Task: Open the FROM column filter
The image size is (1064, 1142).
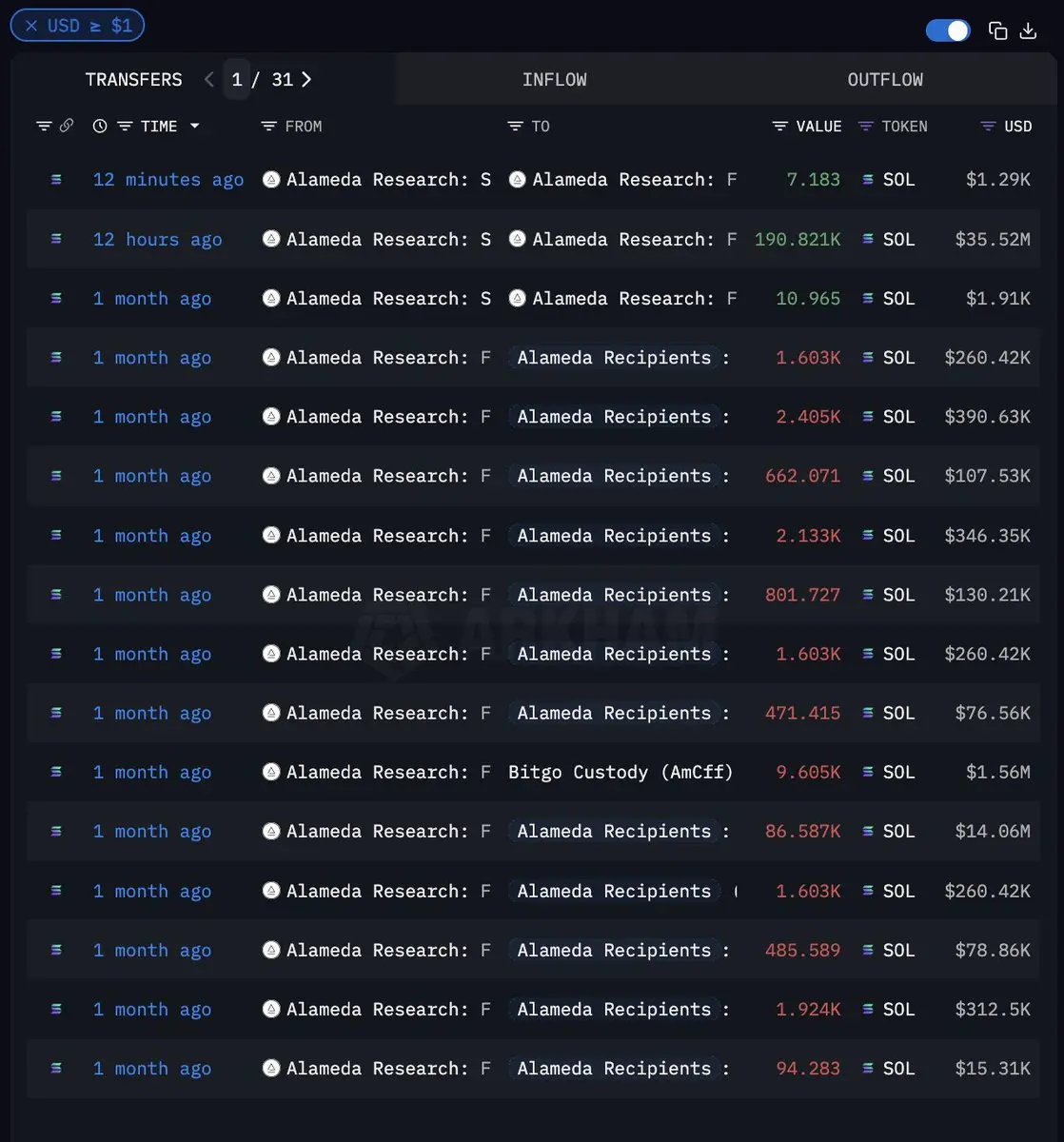Action: point(268,126)
